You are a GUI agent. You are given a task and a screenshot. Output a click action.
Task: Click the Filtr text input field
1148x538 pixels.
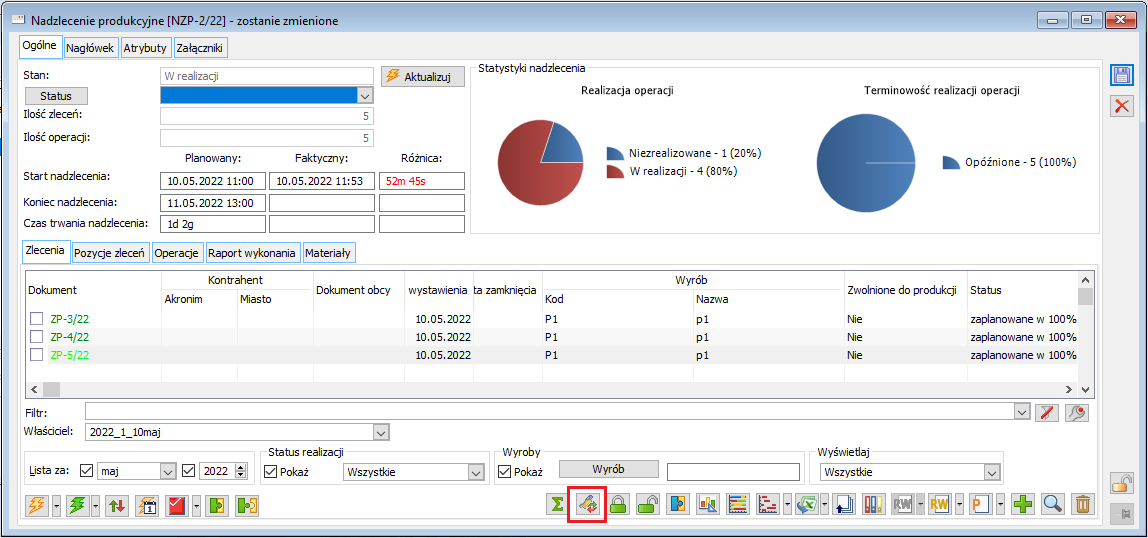[549, 412]
